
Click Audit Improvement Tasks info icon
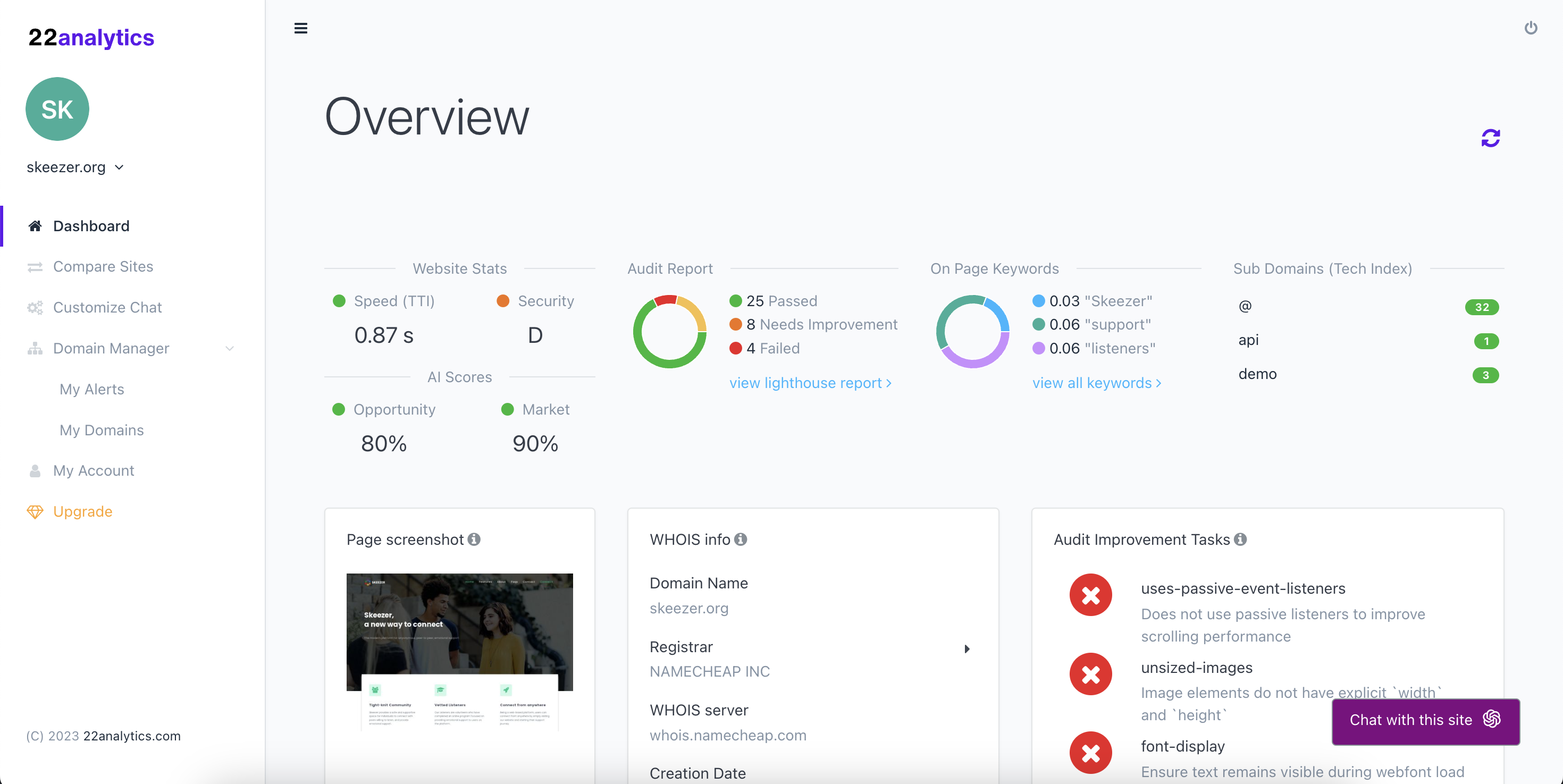tap(1240, 539)
